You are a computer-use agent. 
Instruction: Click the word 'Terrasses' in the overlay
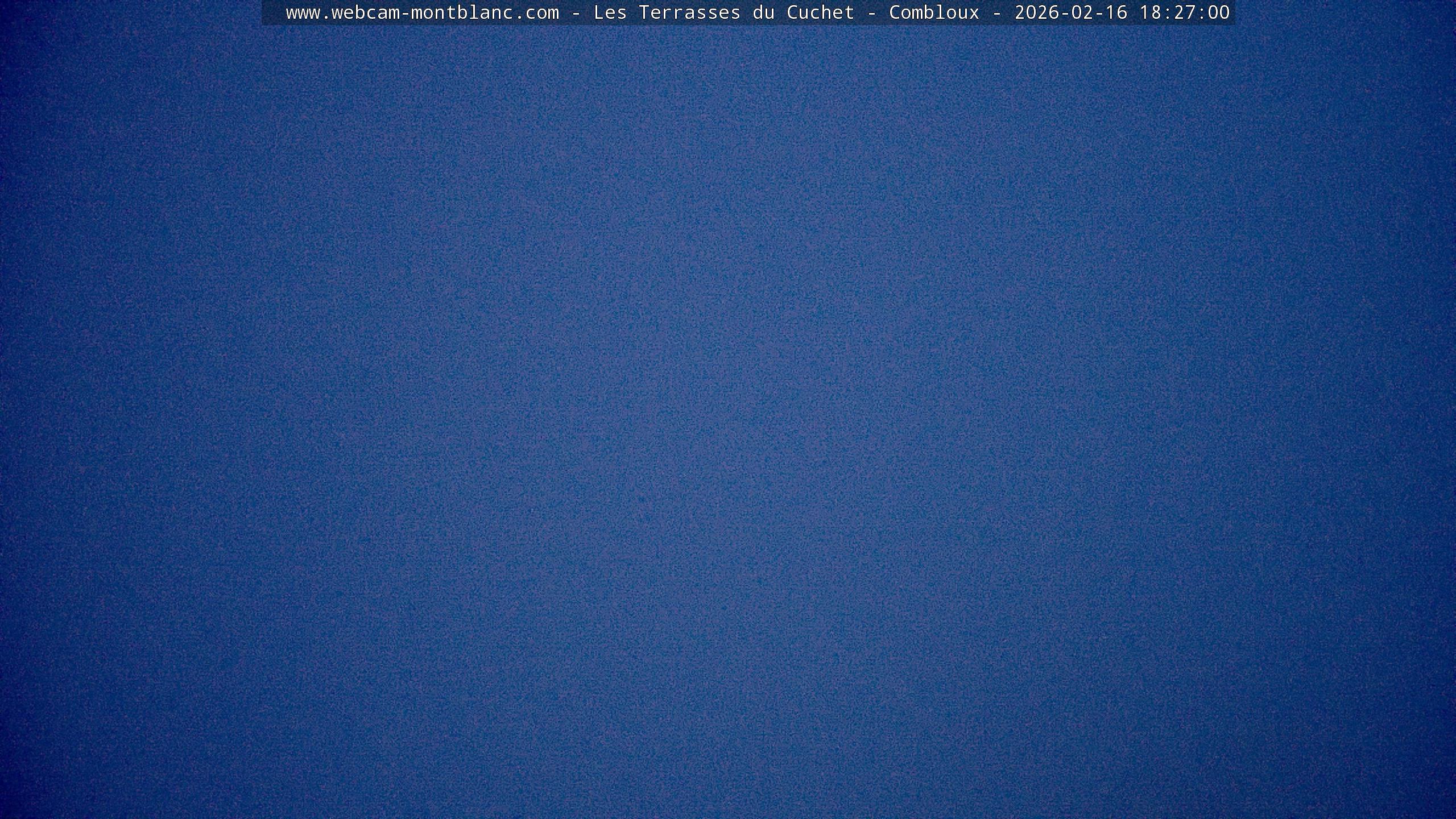689,13
